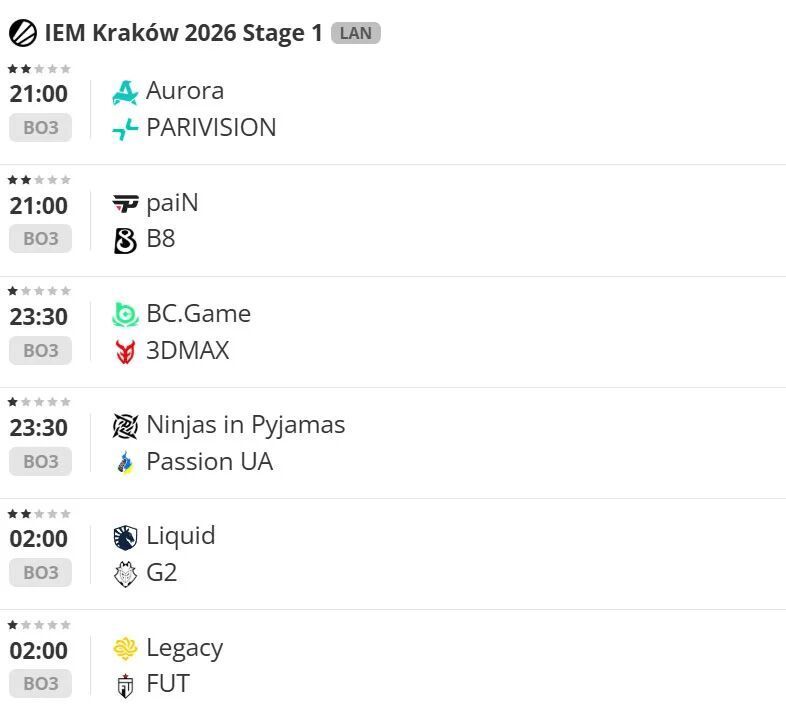
Task: Click the PARIVISION team logo
Action: [x=125, y=128]
